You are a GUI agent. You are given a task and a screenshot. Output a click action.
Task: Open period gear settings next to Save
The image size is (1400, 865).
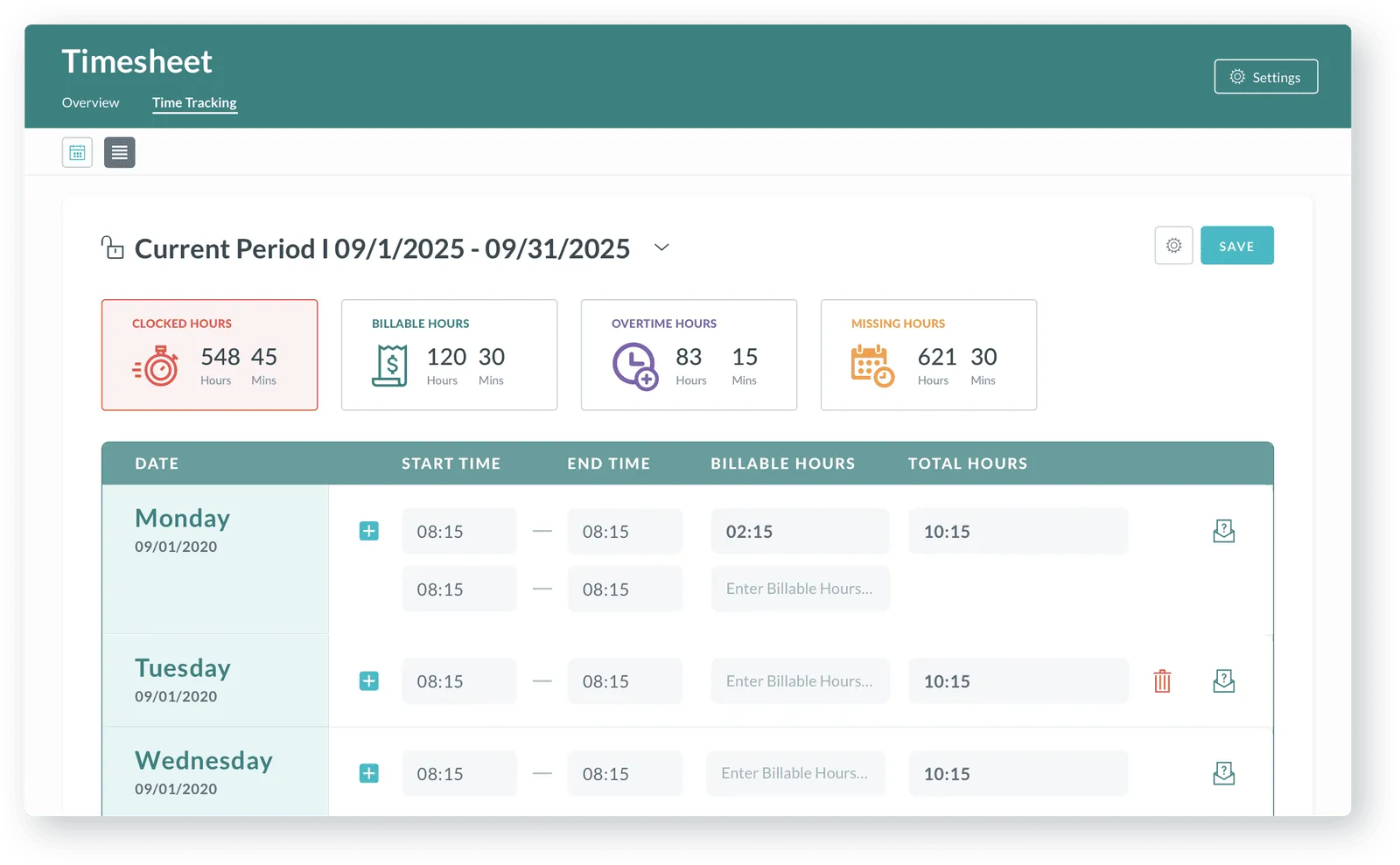coord(1173,246)
